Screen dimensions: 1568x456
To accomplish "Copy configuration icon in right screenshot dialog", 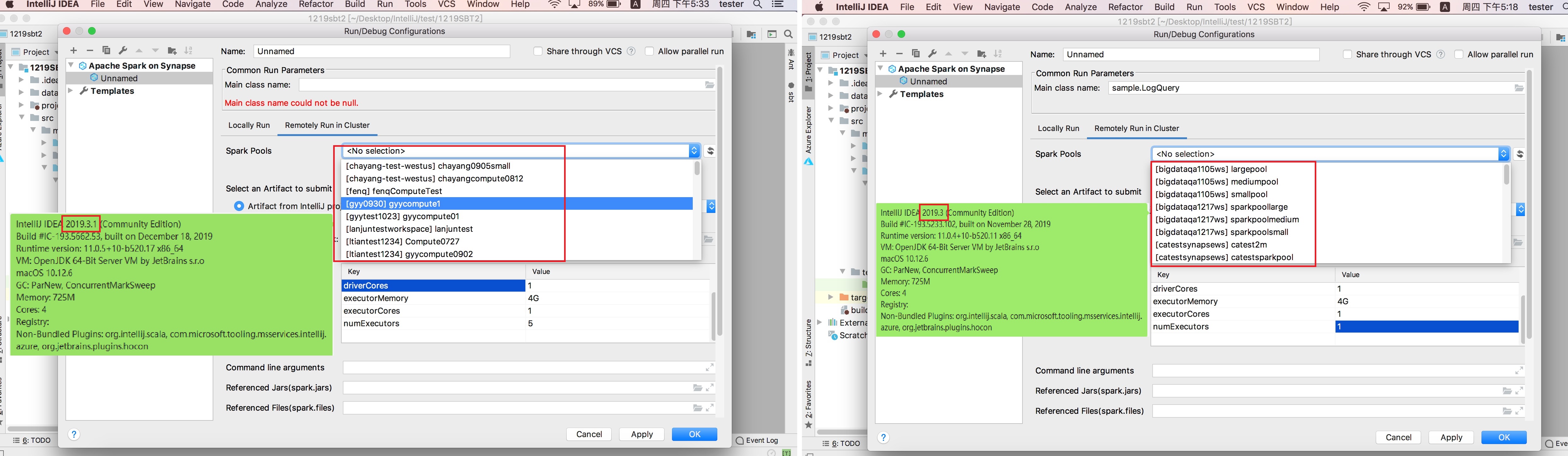I will coord(916,54).
